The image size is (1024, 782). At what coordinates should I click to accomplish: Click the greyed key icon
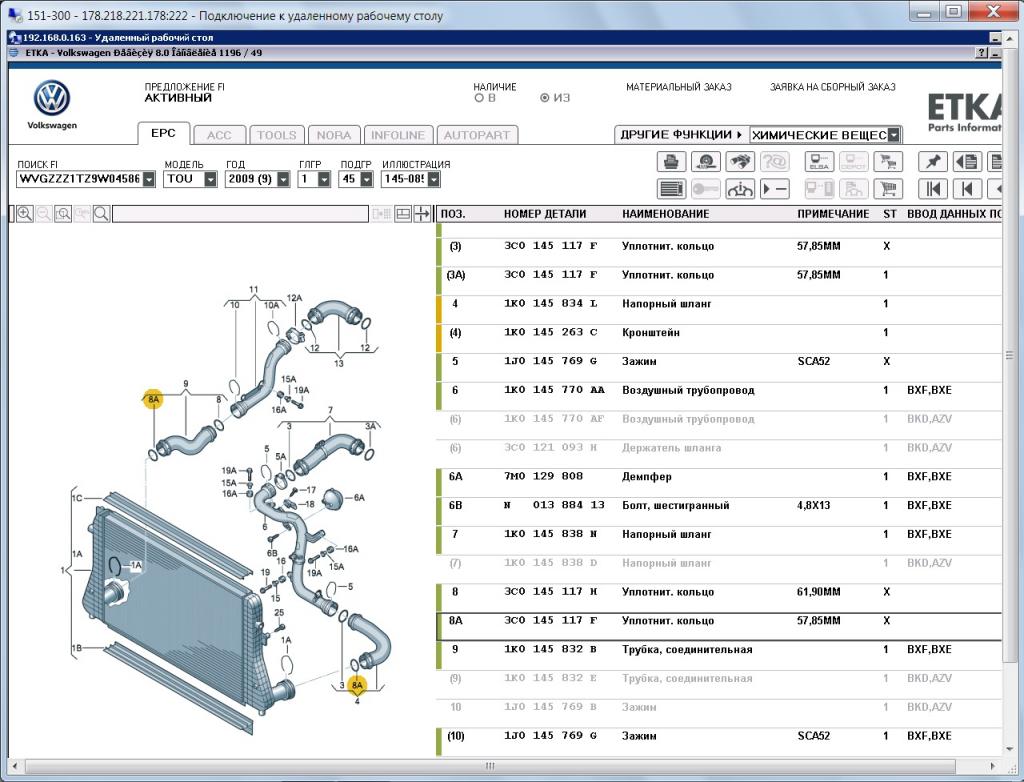[705, 189]
